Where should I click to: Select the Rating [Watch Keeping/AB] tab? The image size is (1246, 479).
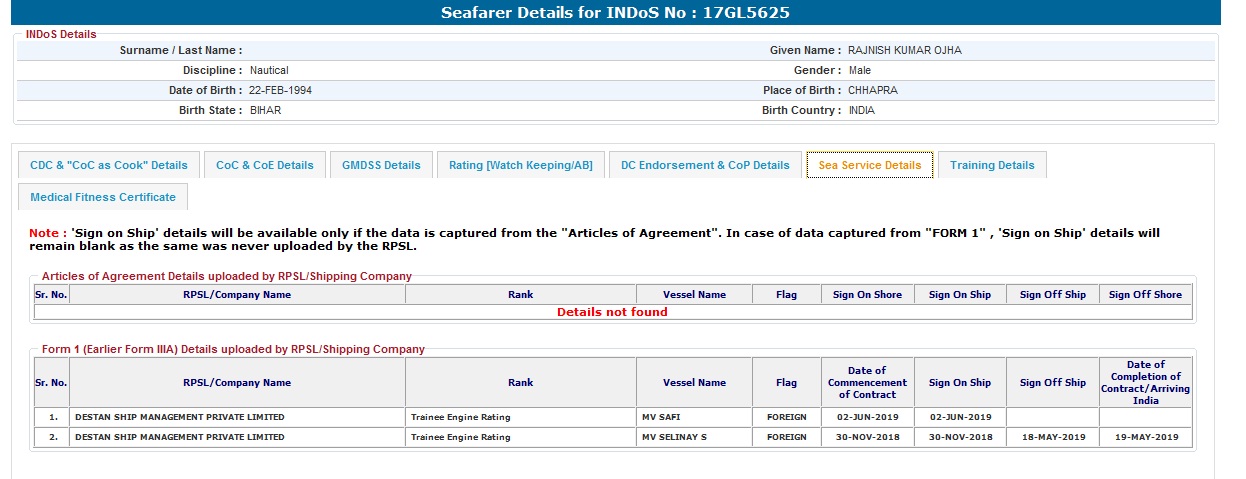pyautogui.click(x=520, y=165)
